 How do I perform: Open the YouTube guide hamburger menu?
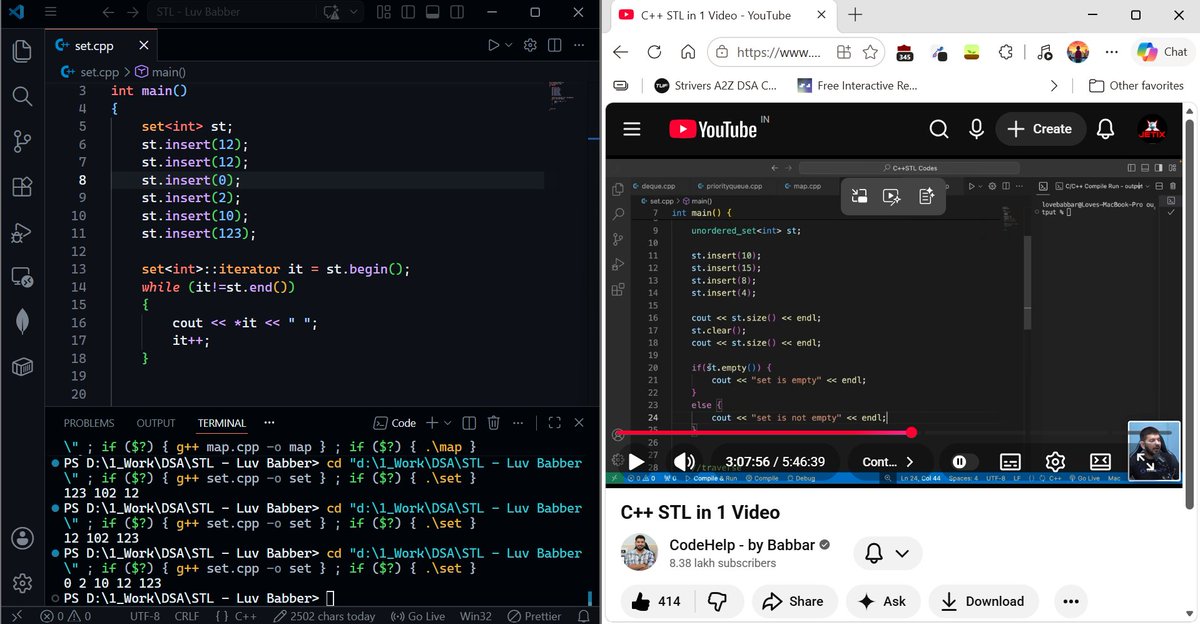click(631, 129)
